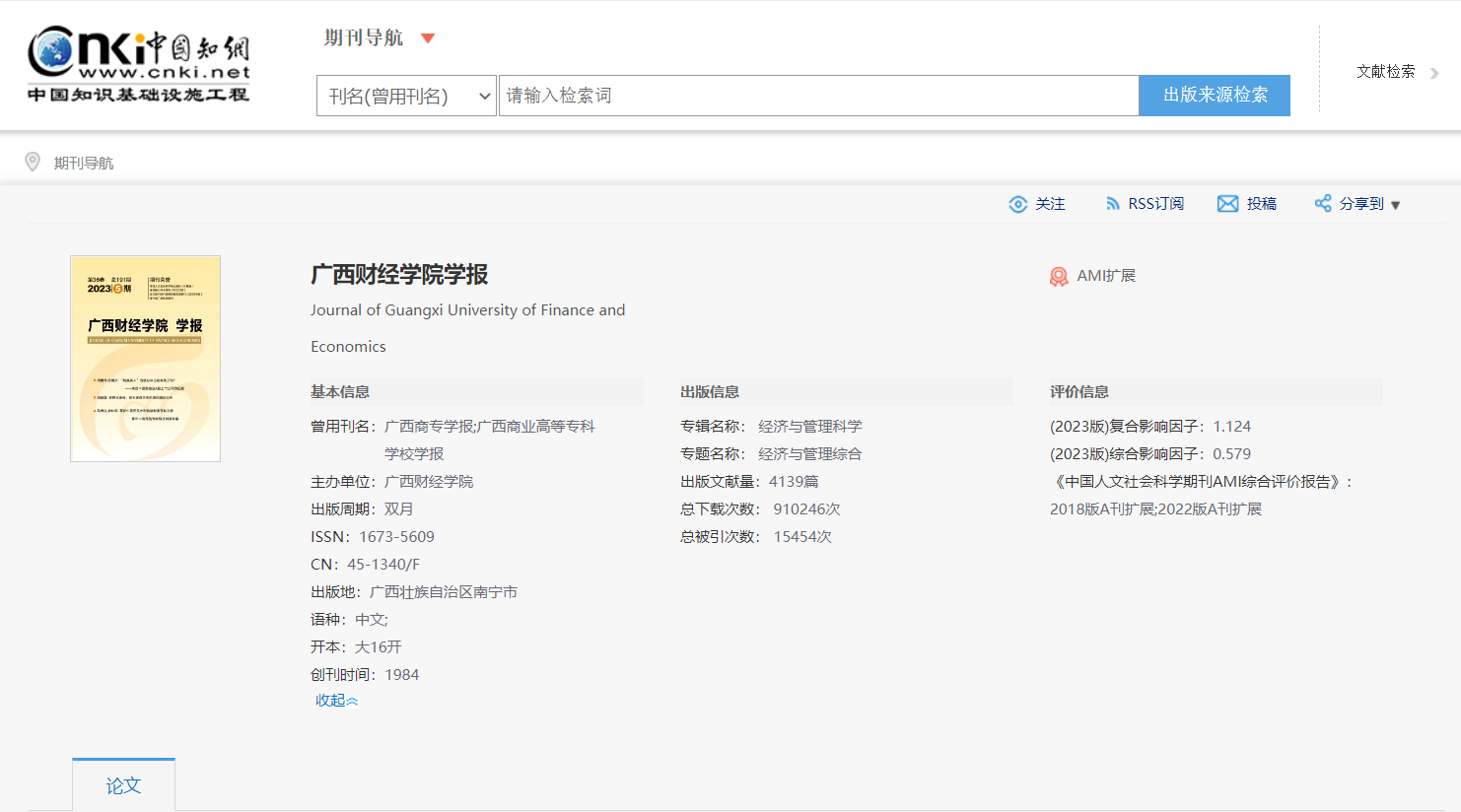1461x812 pixels.
Task: Click the CNKI logo
Action: tap(139, 65)
